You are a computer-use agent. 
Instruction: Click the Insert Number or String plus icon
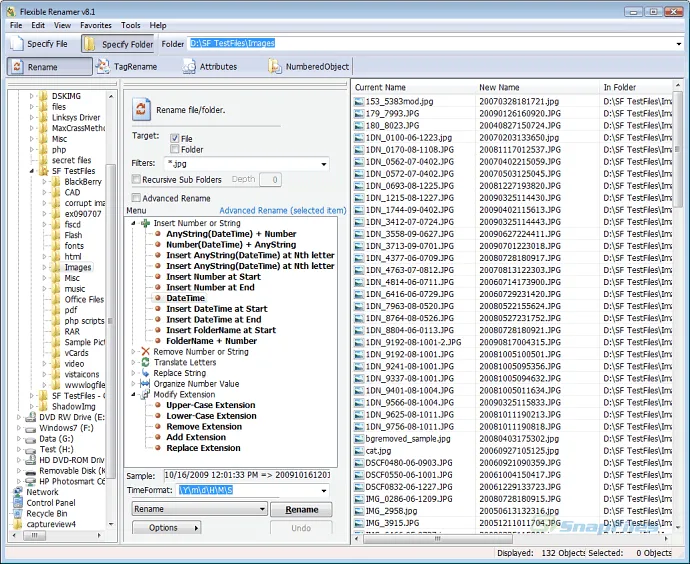tap(145, 223)
